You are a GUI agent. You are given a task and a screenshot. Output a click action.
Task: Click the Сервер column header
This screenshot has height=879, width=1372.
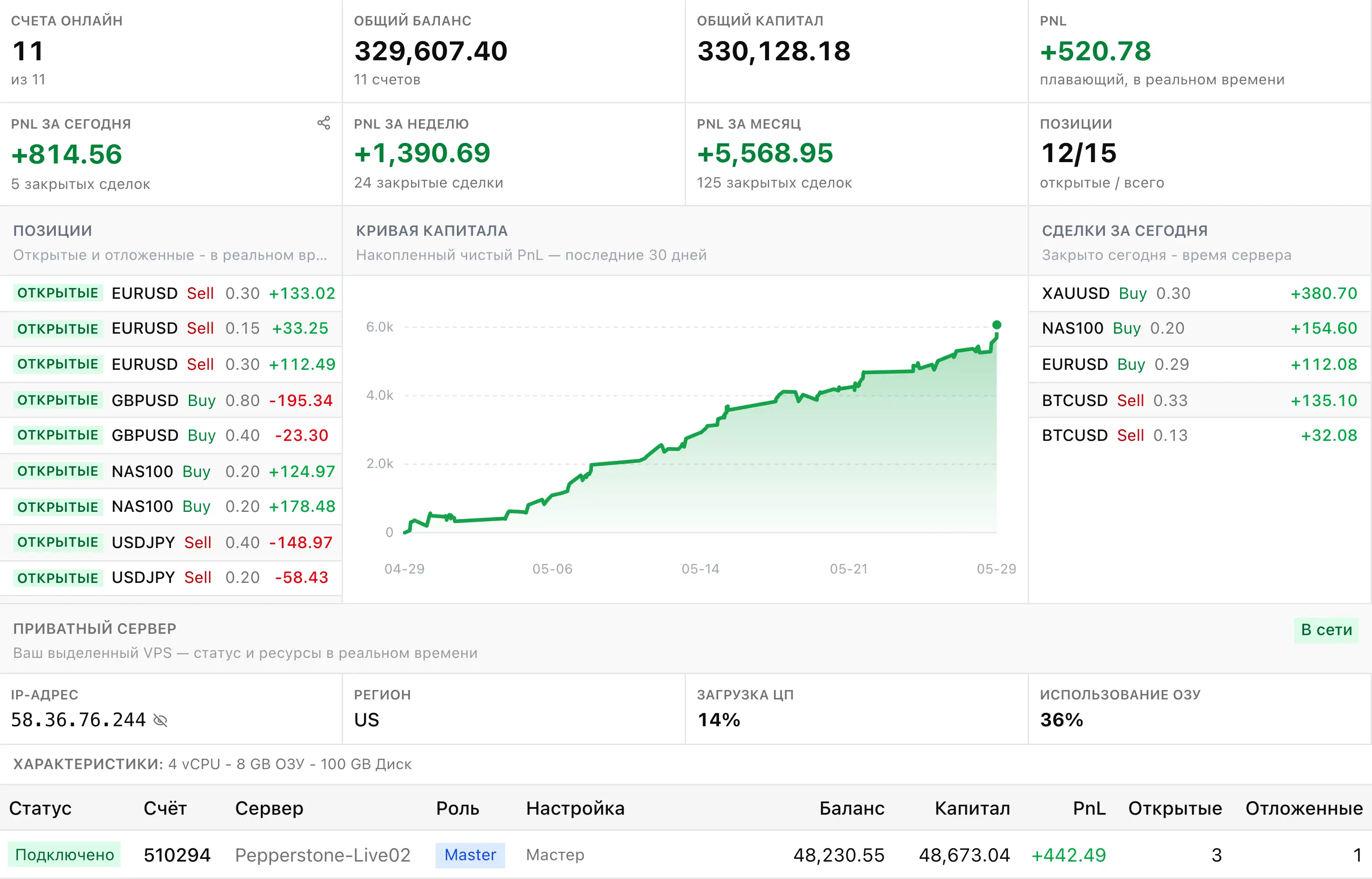(x=269, y=808)
